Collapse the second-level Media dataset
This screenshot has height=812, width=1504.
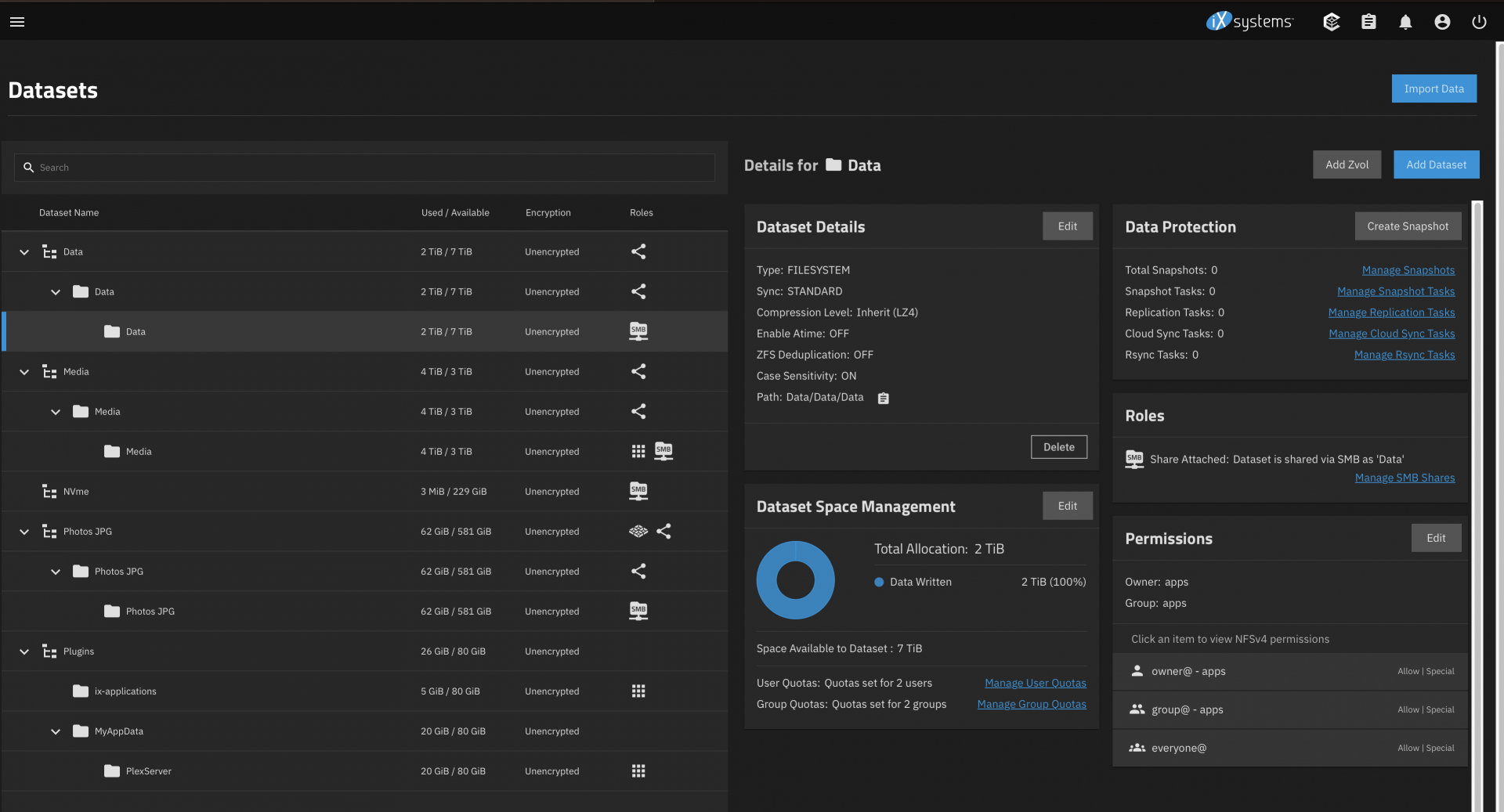[x=56, y=412]
